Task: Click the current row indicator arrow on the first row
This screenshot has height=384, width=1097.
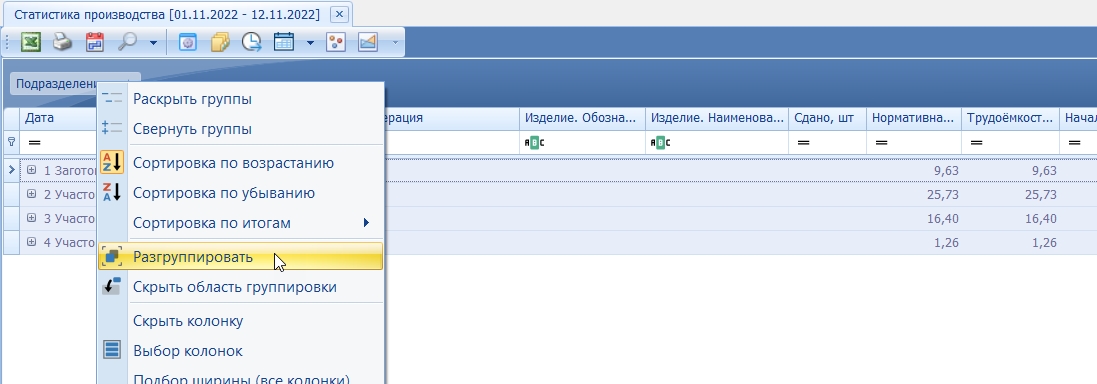Action: pyautogui.click(x=11, y=170)
